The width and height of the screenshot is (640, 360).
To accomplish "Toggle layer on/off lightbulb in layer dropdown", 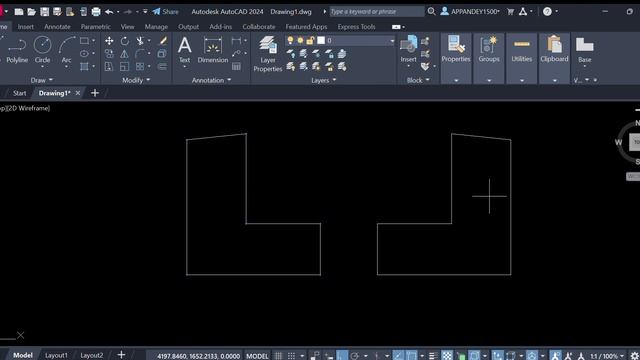I will 290,40.
